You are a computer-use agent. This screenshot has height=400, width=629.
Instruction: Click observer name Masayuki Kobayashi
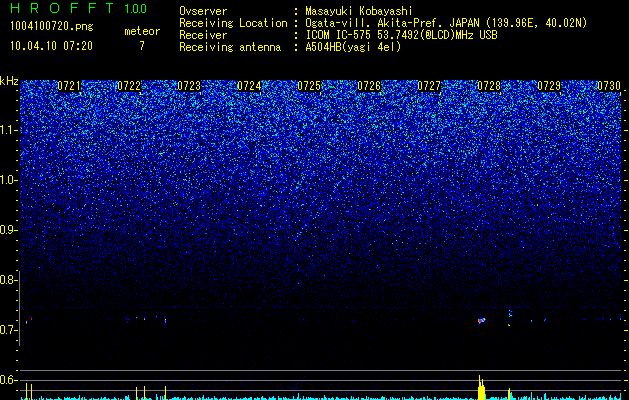click(x=358, y=11)
